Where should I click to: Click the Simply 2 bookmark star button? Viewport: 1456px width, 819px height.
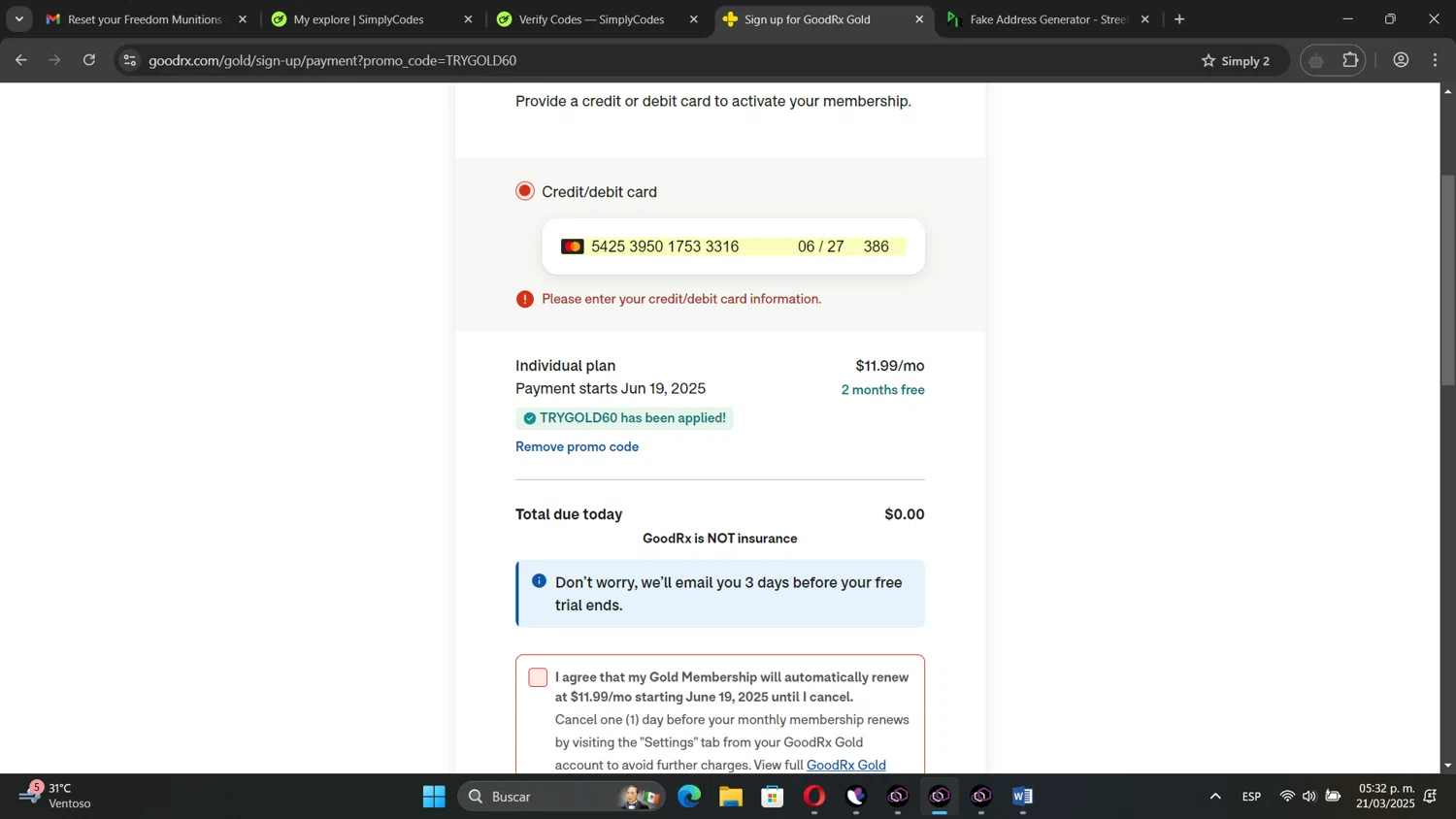tap(1236, 60)
